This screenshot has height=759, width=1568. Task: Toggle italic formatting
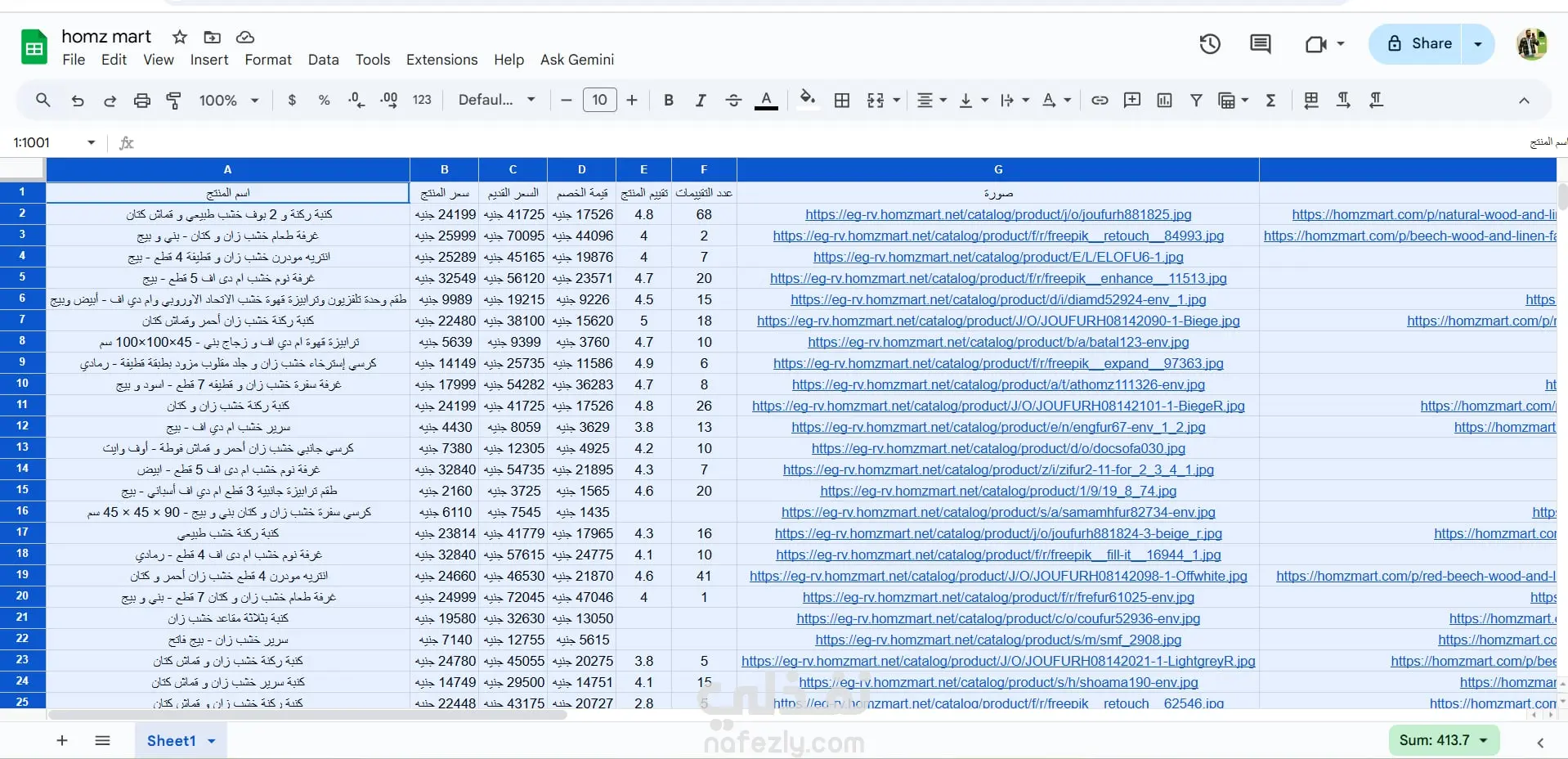point(701,100)
